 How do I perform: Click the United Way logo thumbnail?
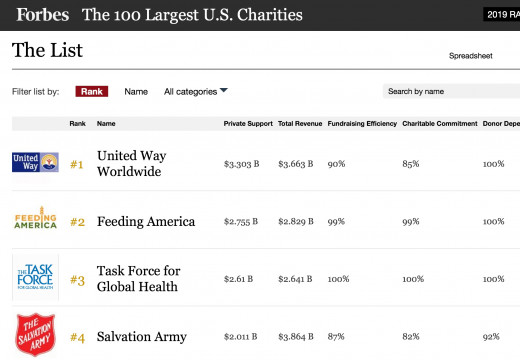(x=35, y=162)
